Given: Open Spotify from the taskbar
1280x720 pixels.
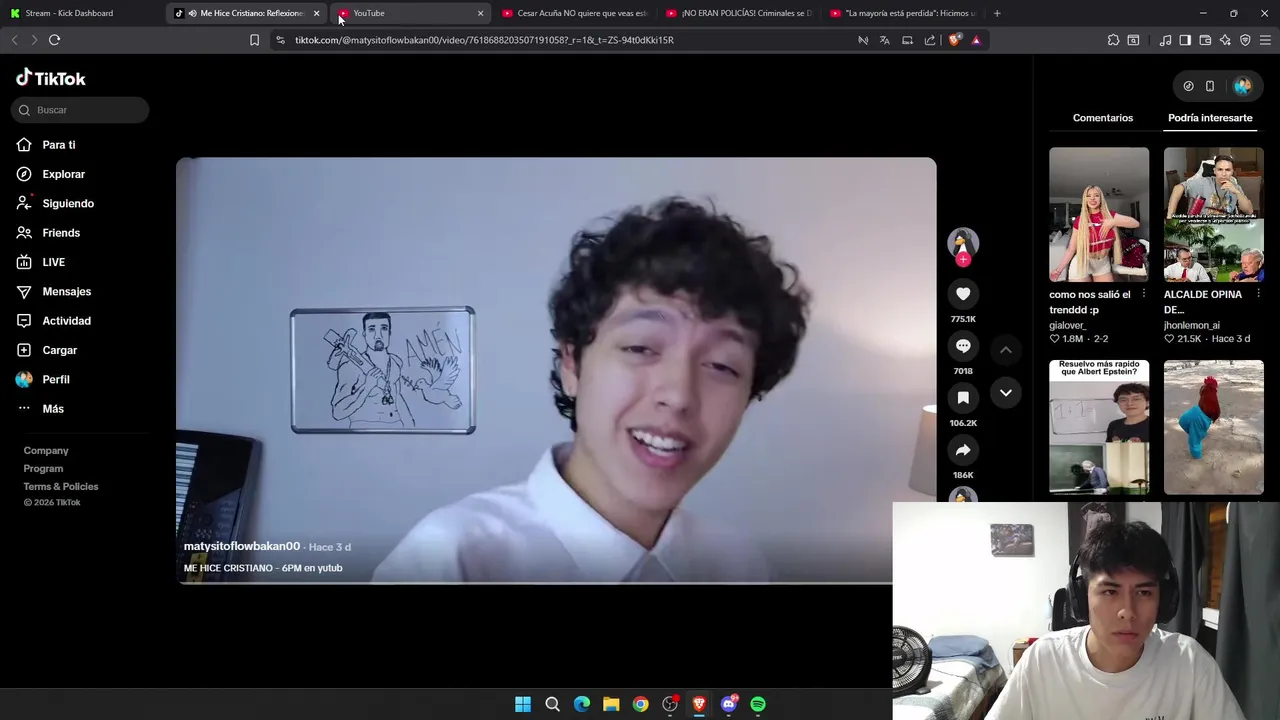Looking at the screenshot, I should 758,704.
